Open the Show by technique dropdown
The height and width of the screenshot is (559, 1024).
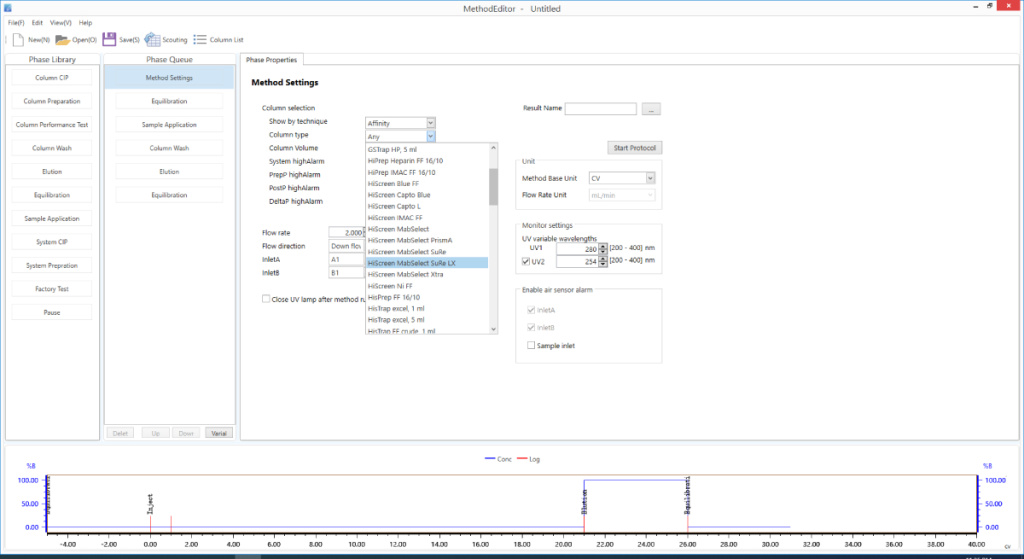pyautogui.click(x=430, y=123)
